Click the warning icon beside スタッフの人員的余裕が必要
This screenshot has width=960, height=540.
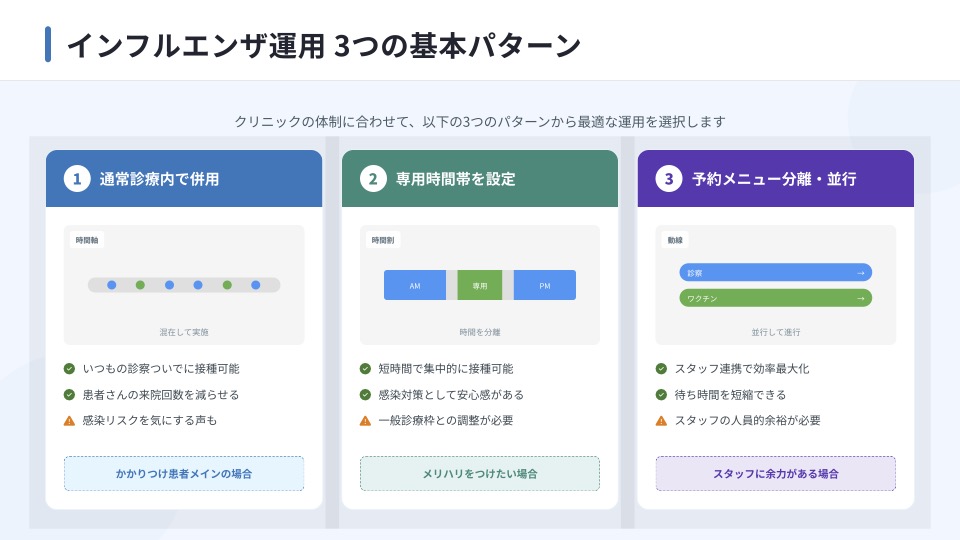pyautogui.click(x=661, y=421)
